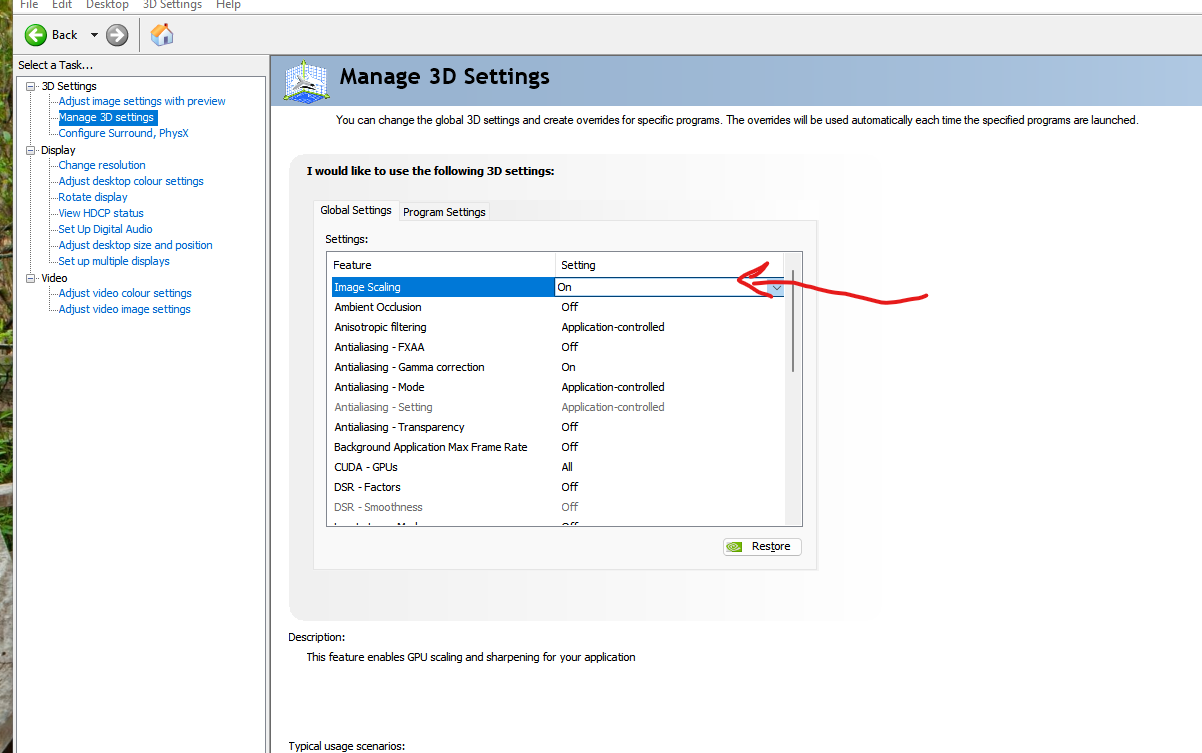Viewport: 1202px width, 753px height.
Task: Open Configure Surround, PhysX
Action: pyautogui.click(x=123, y=133)
